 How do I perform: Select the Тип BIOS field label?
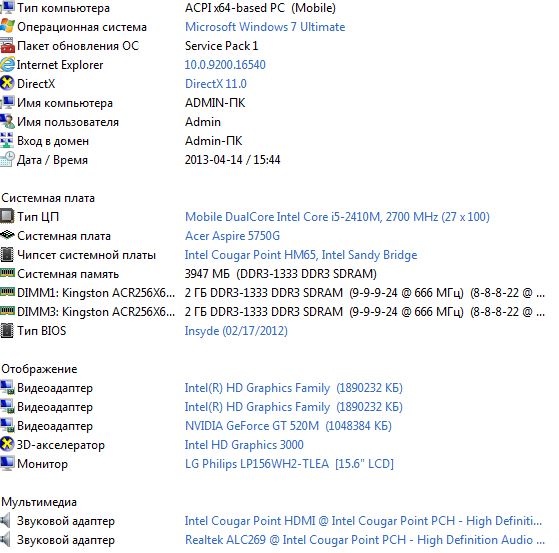[42, 331]
